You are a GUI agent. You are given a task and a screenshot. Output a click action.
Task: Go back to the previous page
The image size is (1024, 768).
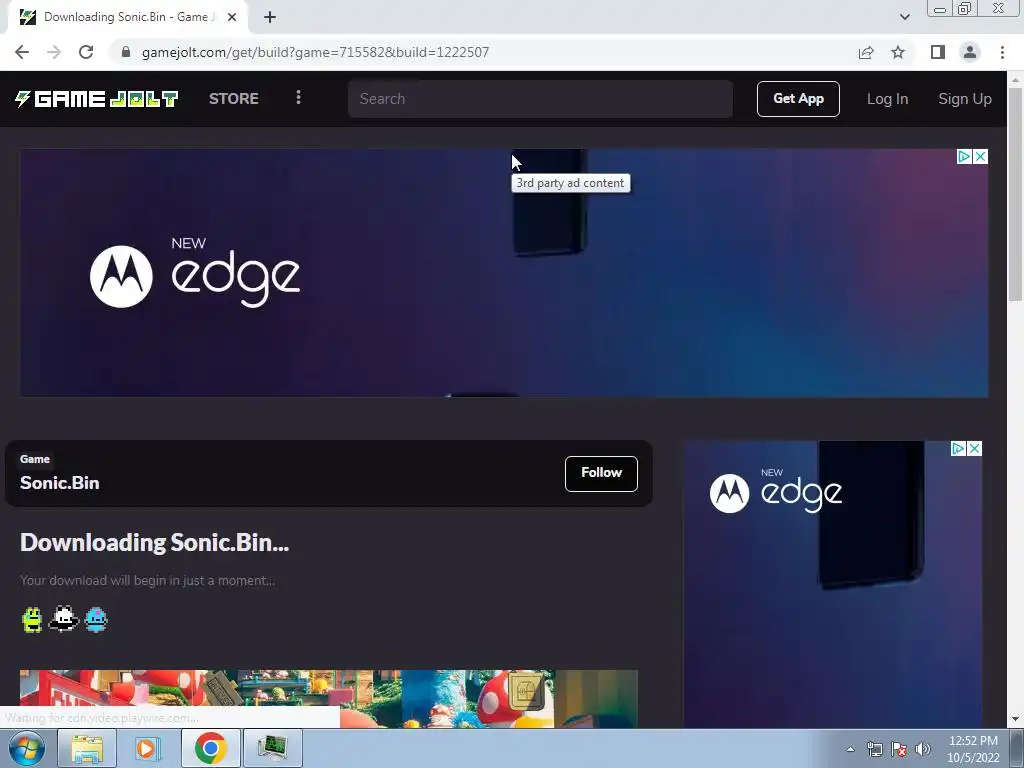22,52
